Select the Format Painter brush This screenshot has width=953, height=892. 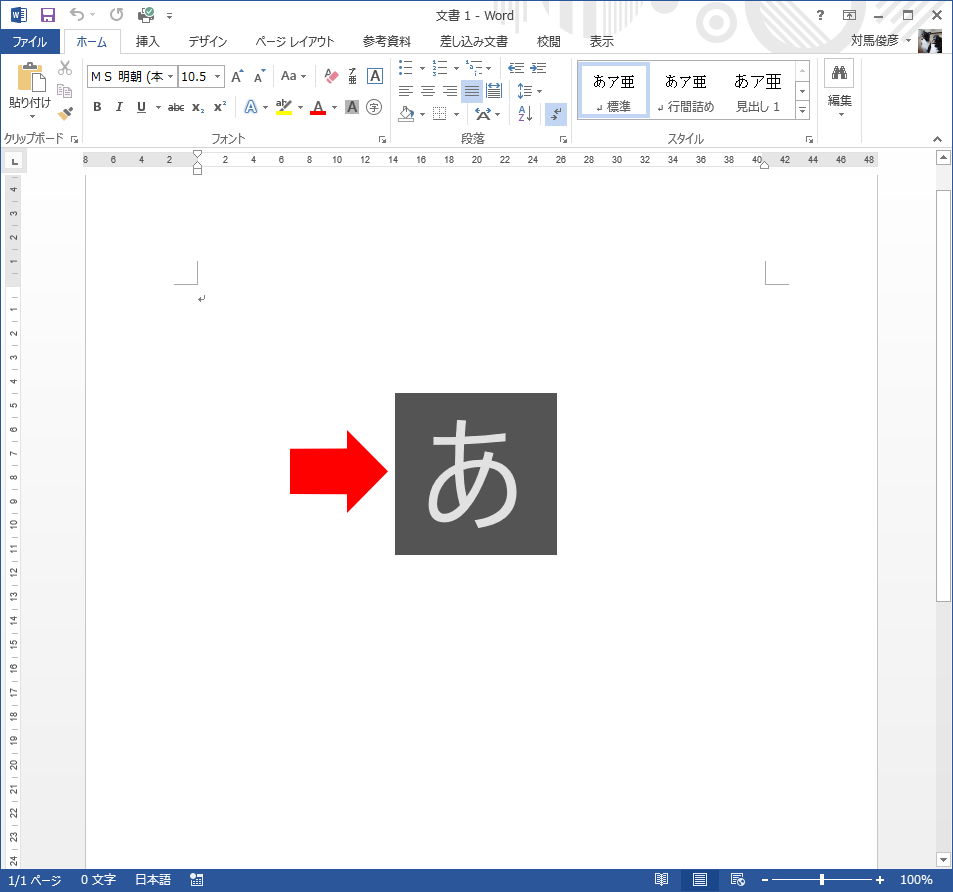pyautogui.click(x=64, y=114)
